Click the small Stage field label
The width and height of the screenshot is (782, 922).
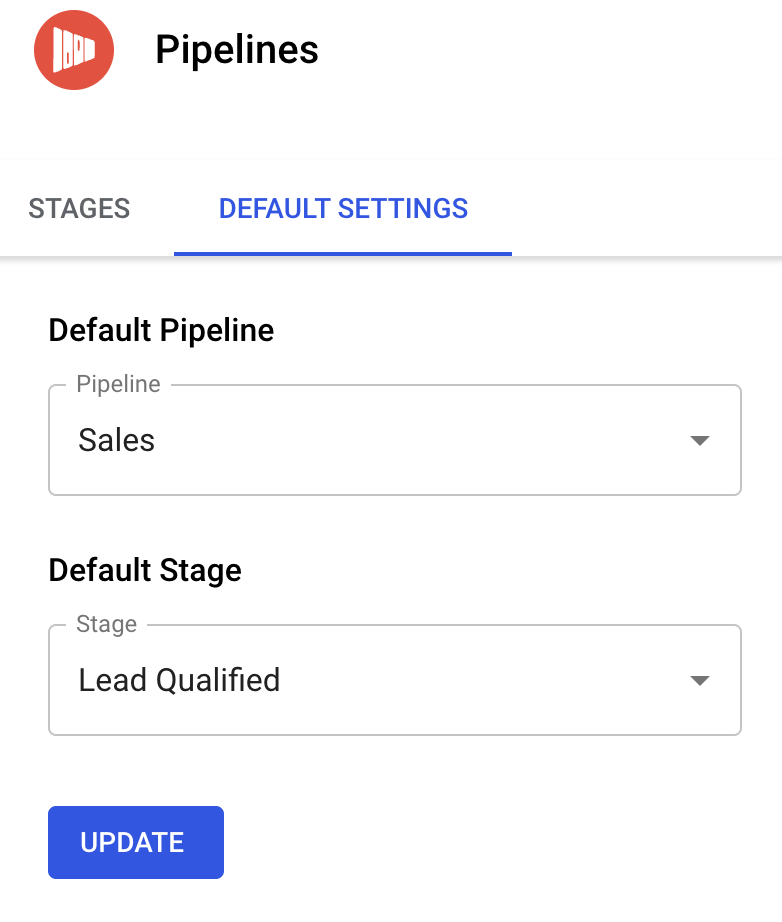pyautogui.click(x=106, y=624)
